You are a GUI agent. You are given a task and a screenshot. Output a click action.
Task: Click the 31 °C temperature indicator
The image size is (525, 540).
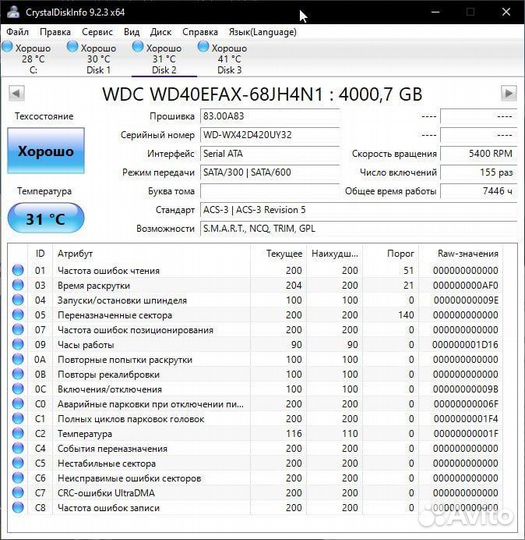(46, 218)
